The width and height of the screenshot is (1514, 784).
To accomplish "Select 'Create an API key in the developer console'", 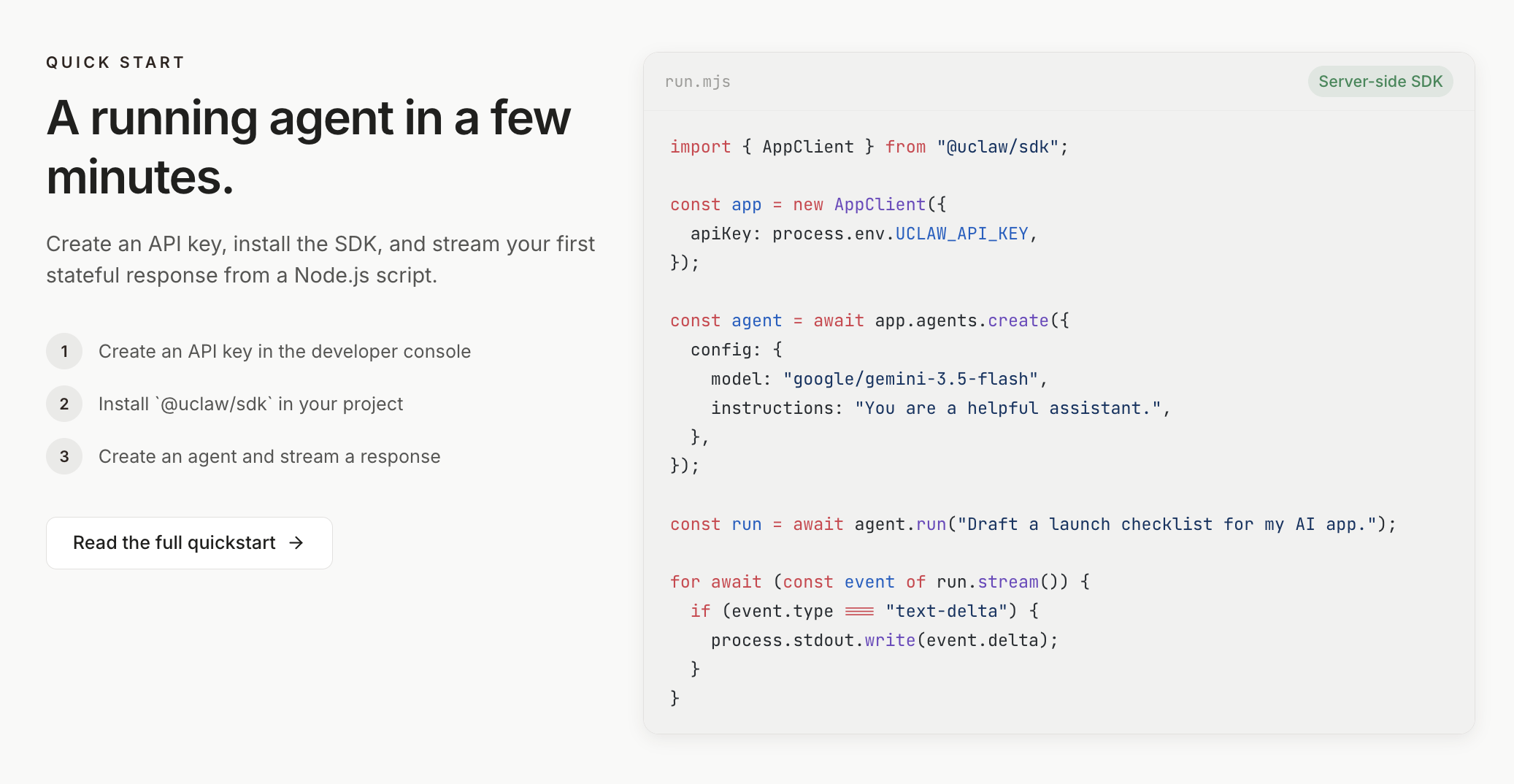I will (285, 352).
